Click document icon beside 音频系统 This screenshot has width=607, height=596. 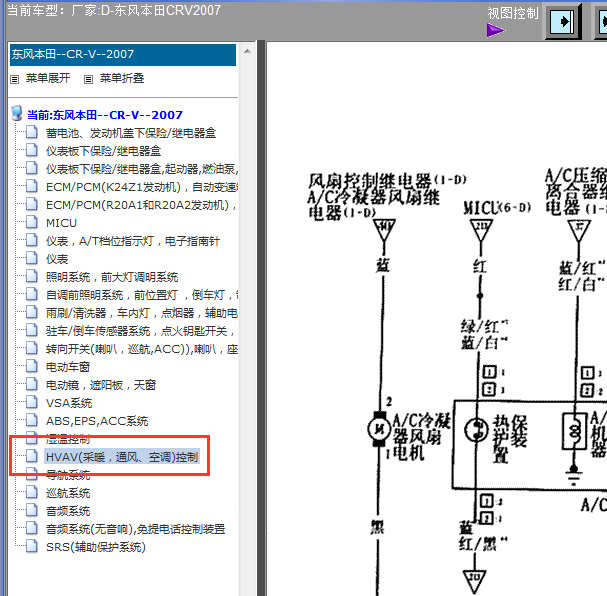point(32,510)
